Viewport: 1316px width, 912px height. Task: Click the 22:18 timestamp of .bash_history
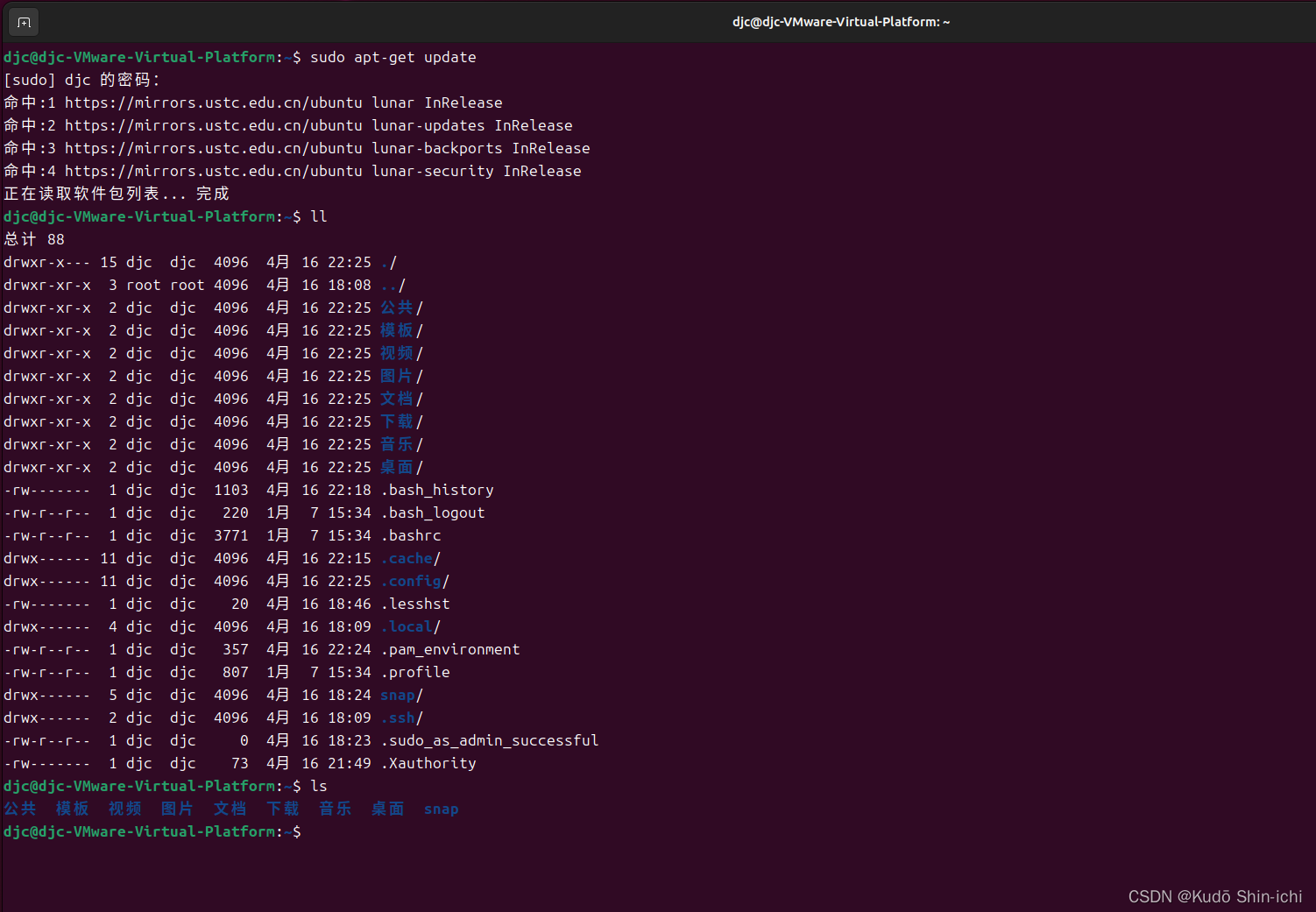(350, 490)
